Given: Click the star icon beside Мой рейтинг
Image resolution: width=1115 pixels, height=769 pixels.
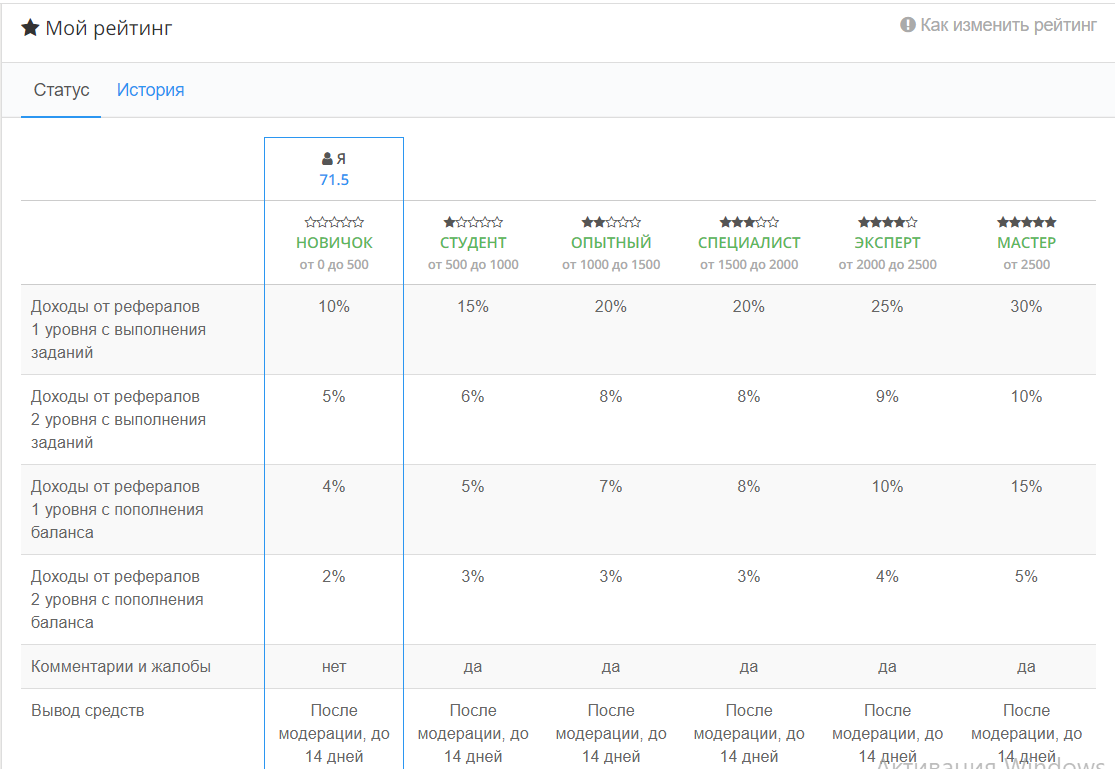Looking at the screenshot, I should tap(30, 28).
